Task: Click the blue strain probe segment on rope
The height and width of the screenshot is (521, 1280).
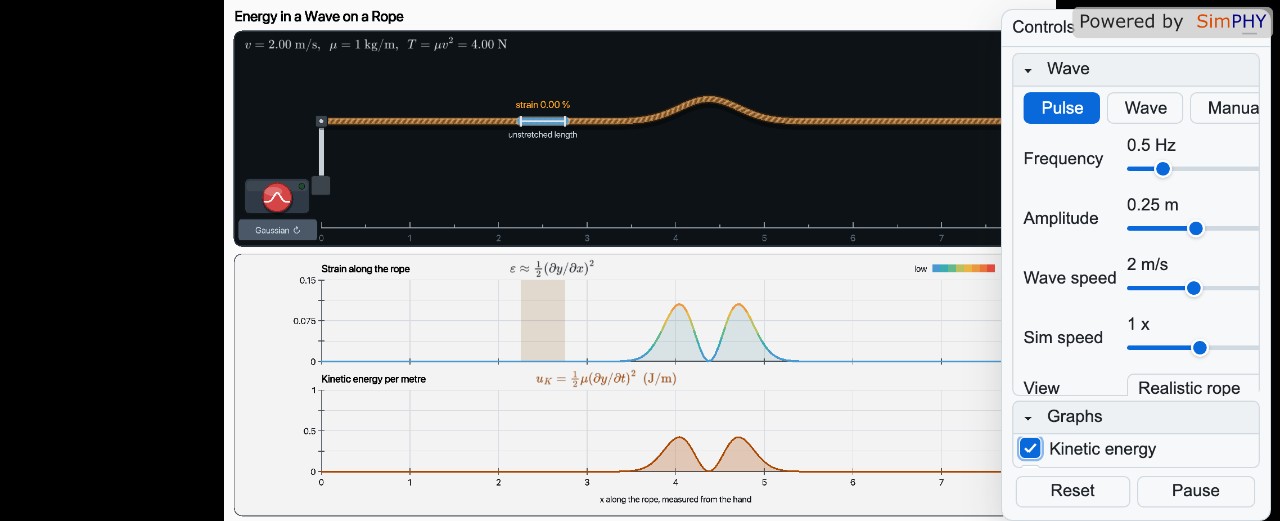Action: click(543, 121)
